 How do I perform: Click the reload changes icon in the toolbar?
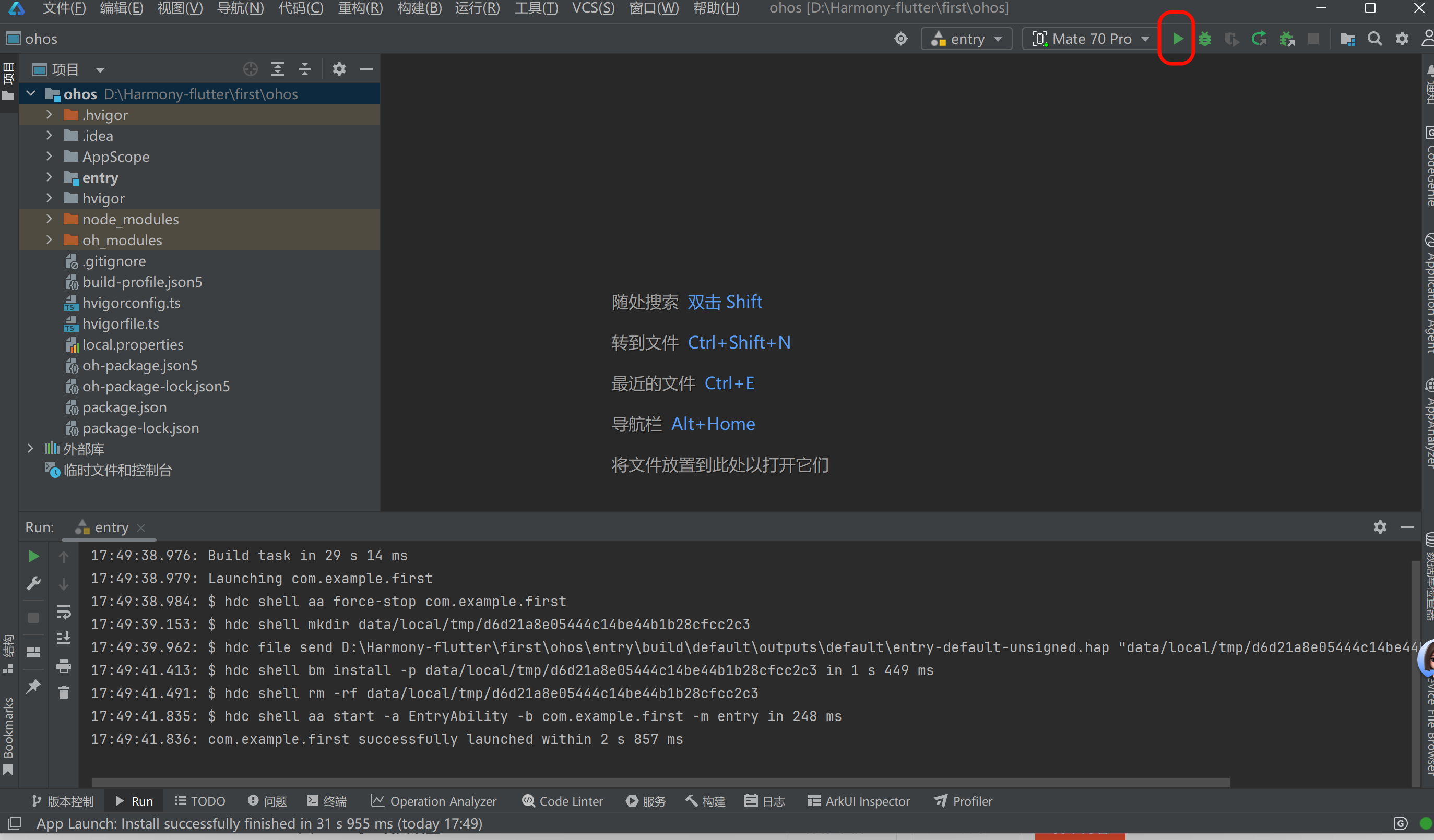[x=1259, y=39]
